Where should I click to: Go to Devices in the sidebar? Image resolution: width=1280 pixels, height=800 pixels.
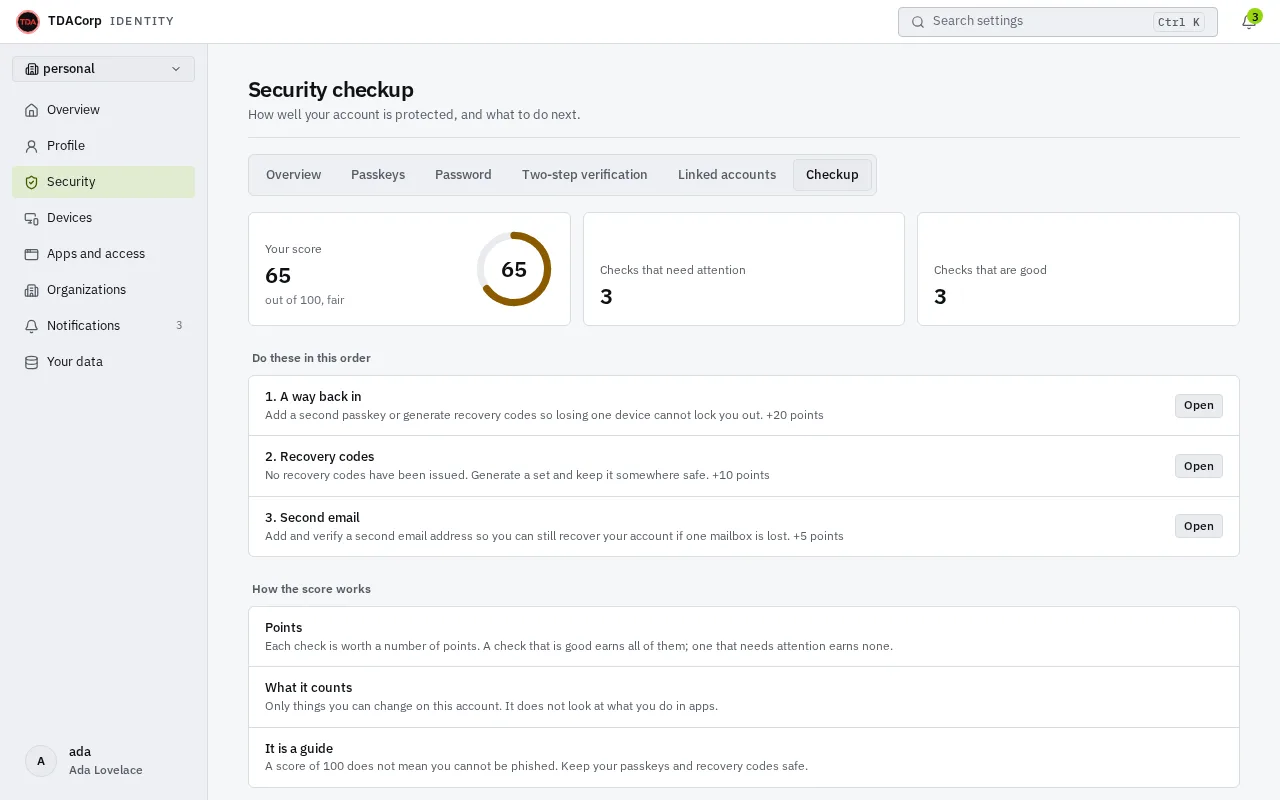coord(104,218)
